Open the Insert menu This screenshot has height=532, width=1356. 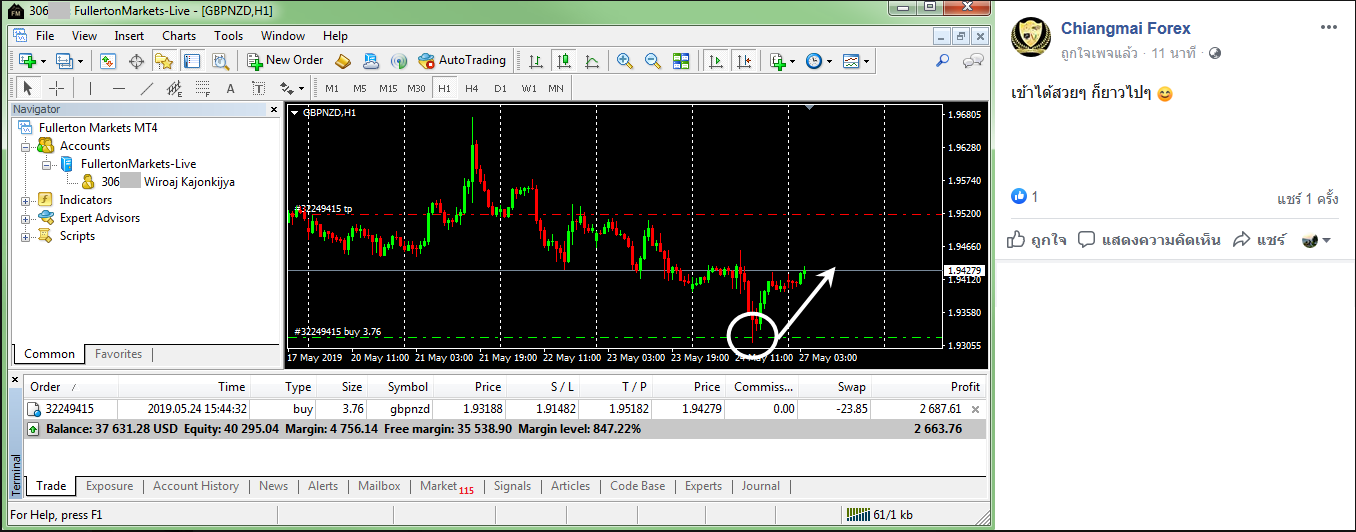(129, 36)
